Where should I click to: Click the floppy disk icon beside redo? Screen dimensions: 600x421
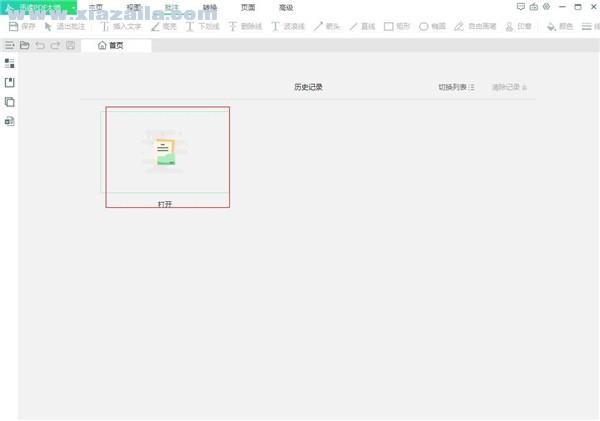[70, 46]
